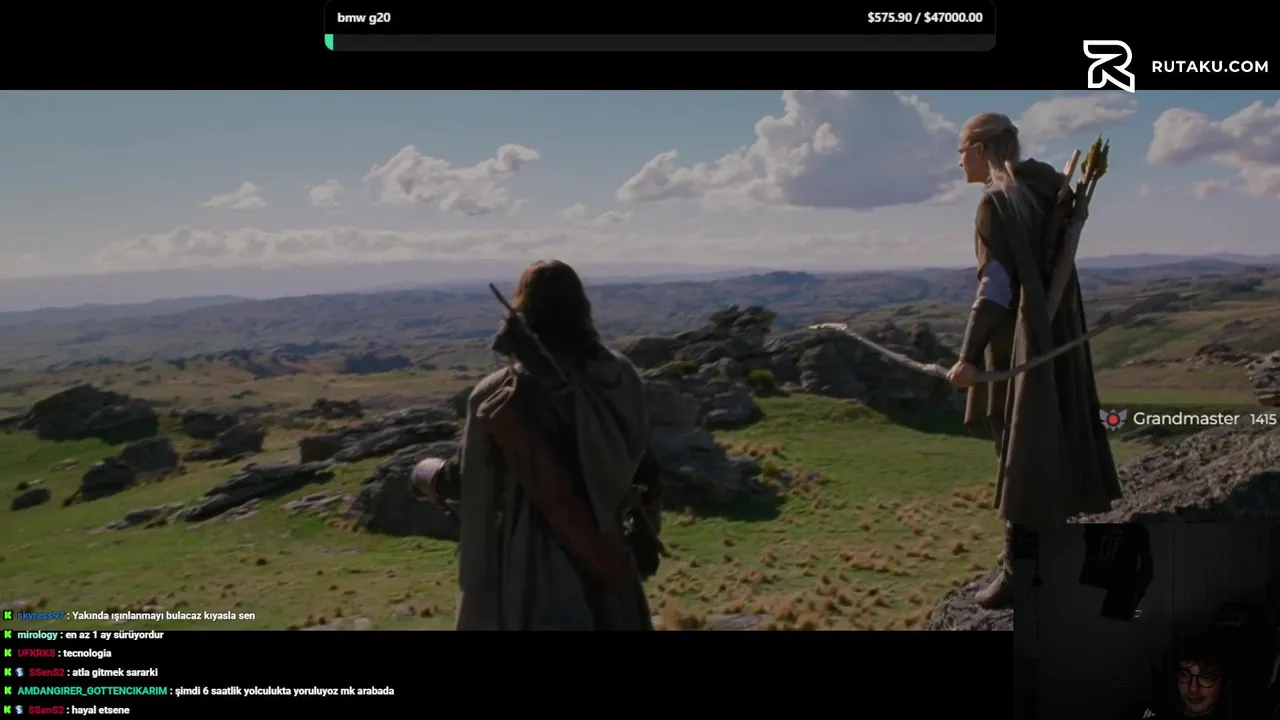The height and width of the screenshot is (720, 1280).
Task: Click the RUTAKU logo icon
Action: pyautogui.click(x=1108, y=66)
